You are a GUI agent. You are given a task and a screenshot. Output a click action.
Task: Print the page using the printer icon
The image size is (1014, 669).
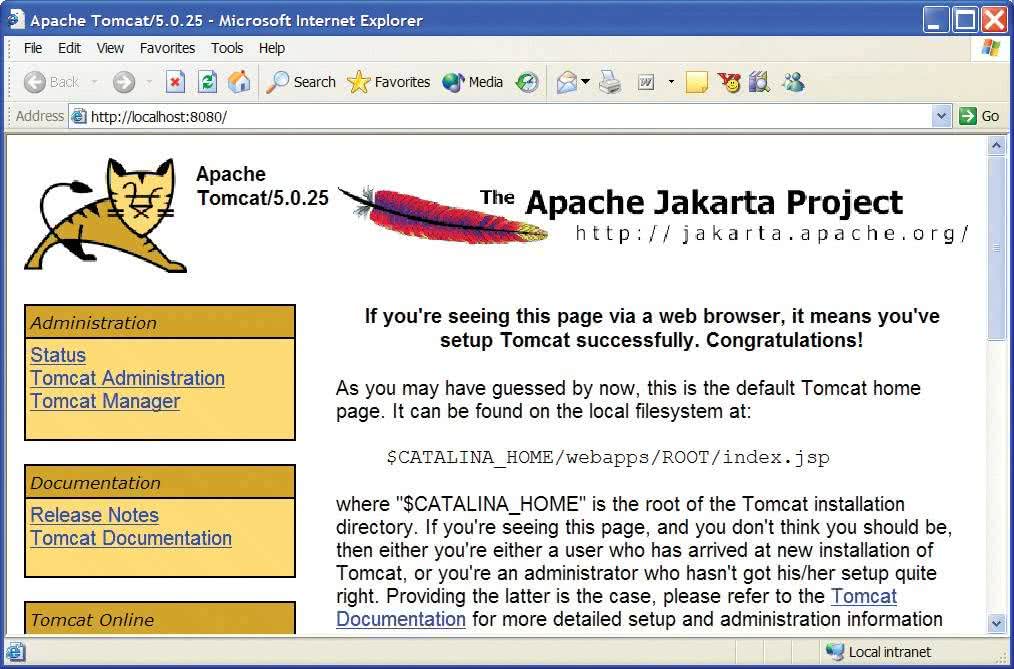point(609,82)
